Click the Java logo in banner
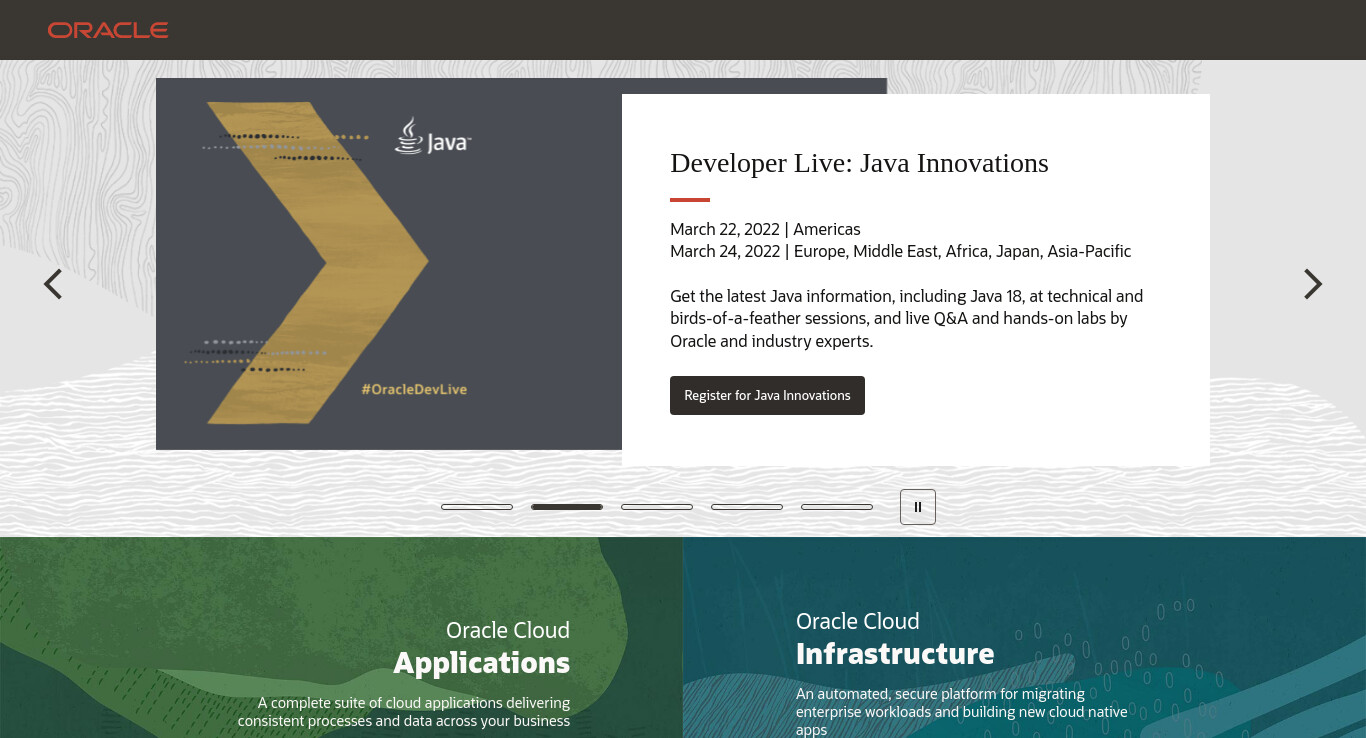Viewport: 1366px width, 738px height. (432, 136)
